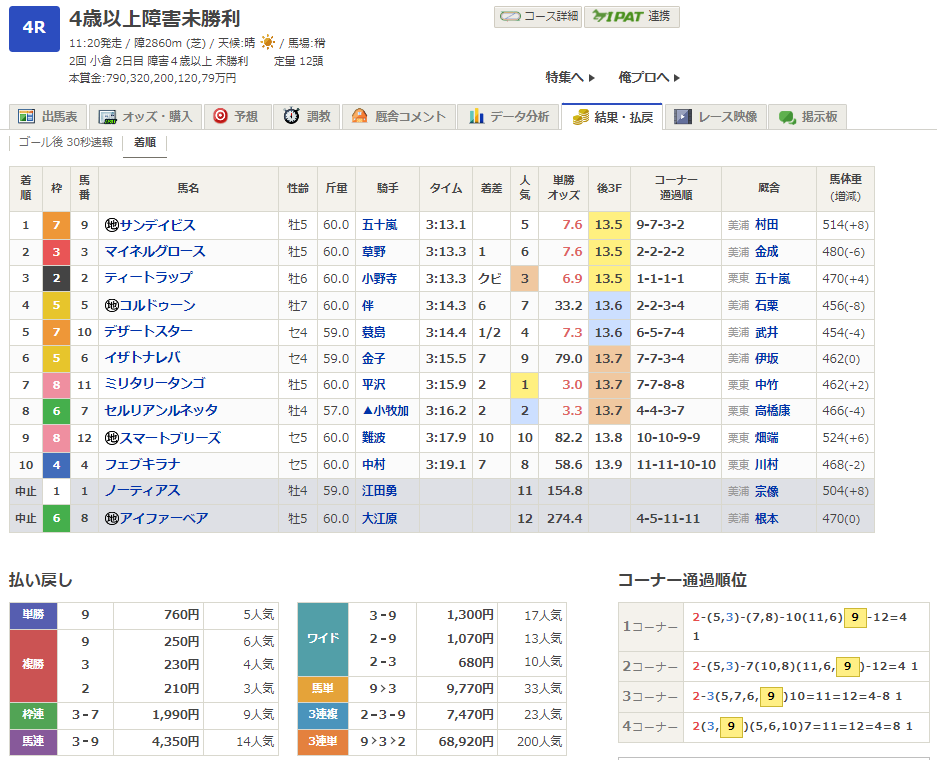Select the 着順 sub-tab
The image size is (937, 760).
(145, 142)
